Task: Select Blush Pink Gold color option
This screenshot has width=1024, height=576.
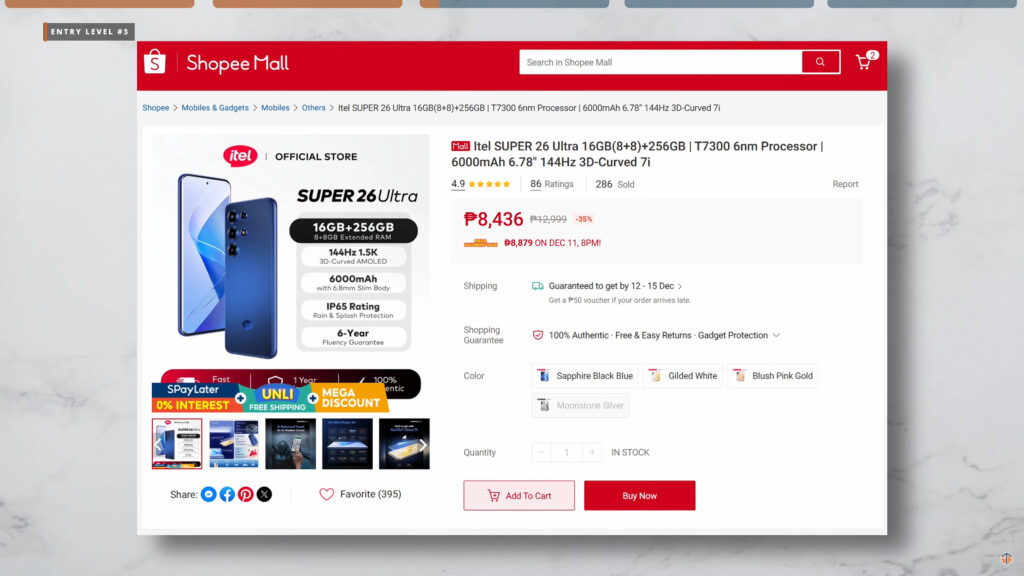Action: coord(773,376)
